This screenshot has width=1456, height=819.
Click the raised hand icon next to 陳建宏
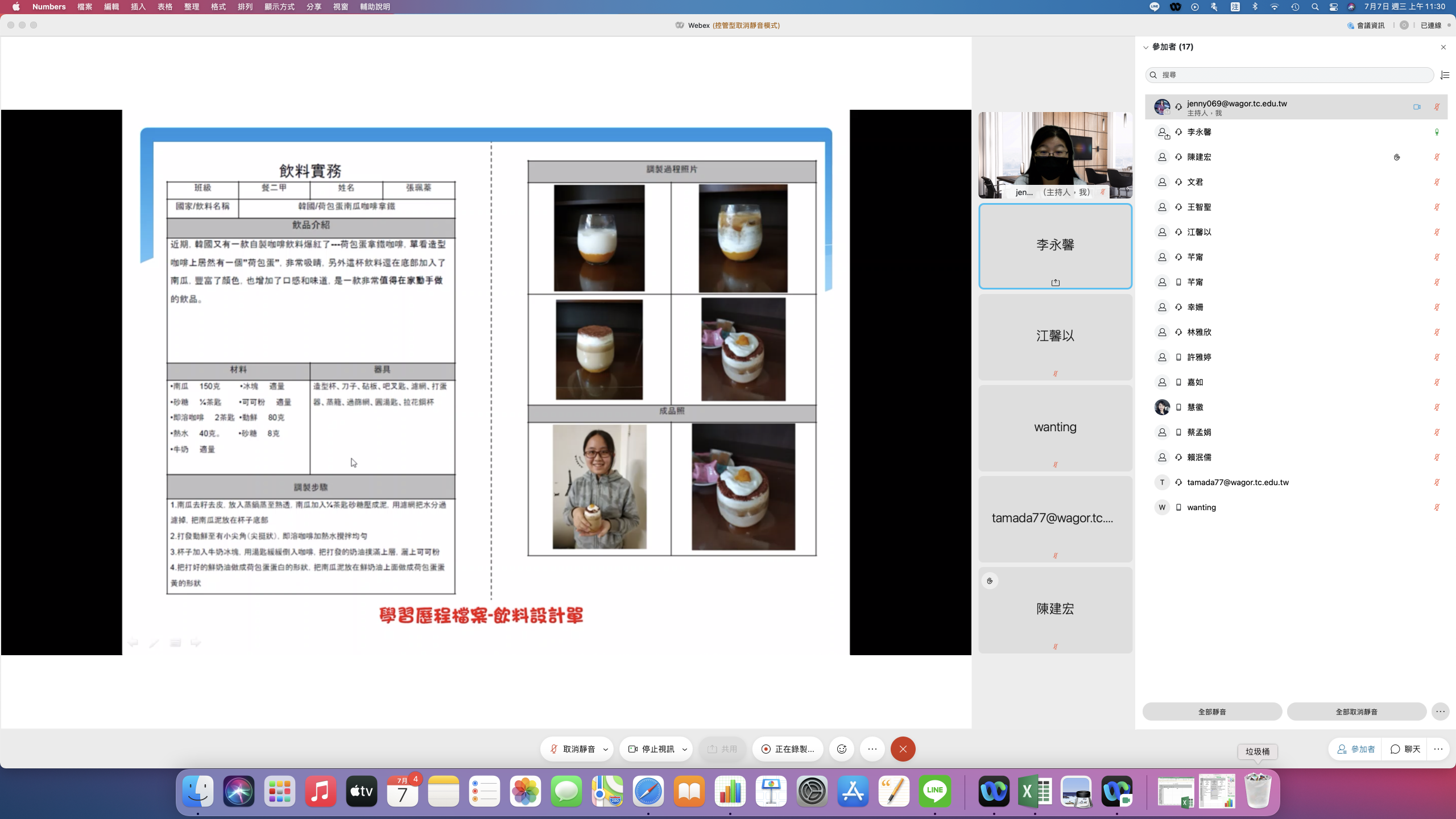(x=1397, y=157)
